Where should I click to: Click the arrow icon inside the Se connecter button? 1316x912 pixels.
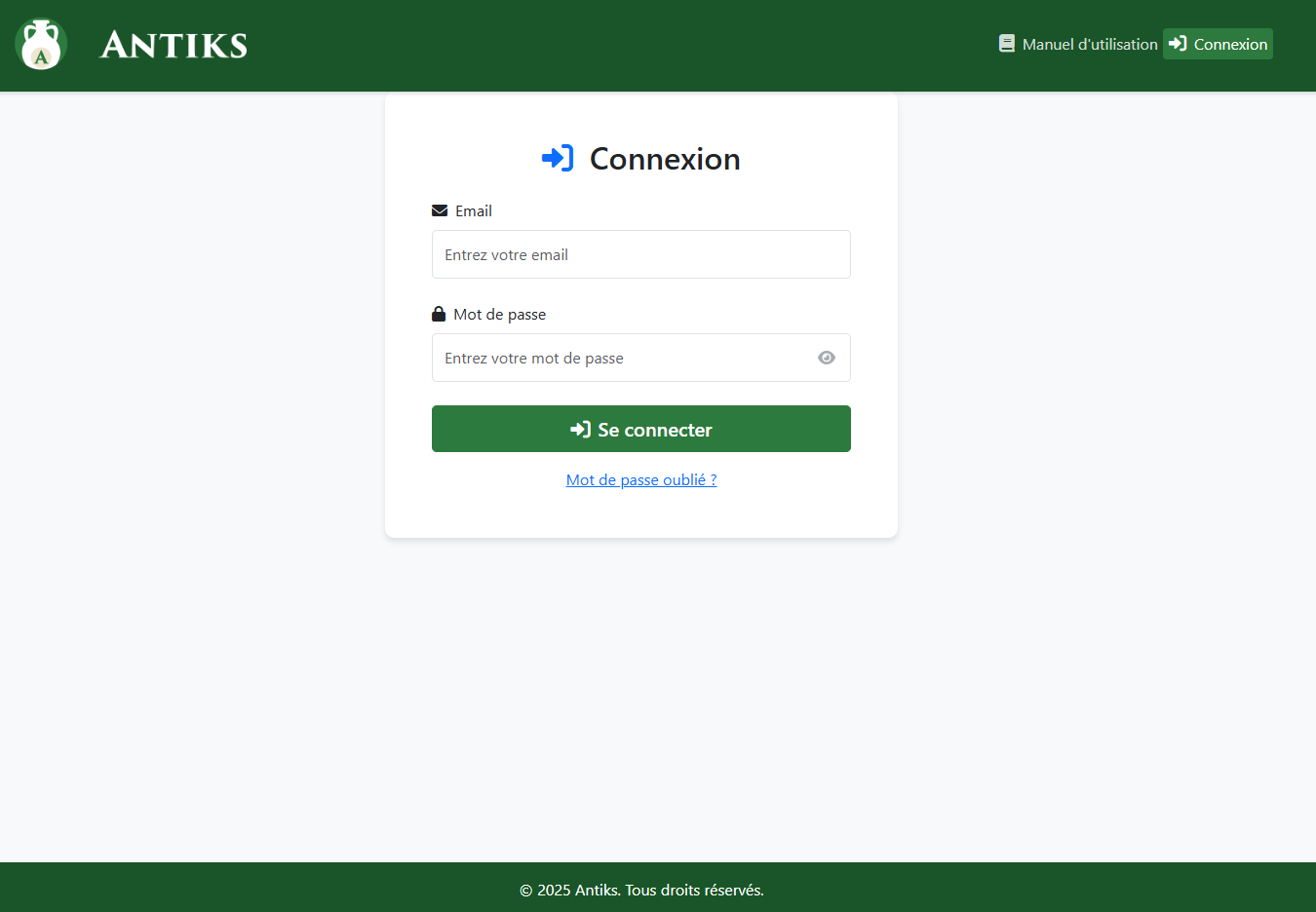click(580, 430)
